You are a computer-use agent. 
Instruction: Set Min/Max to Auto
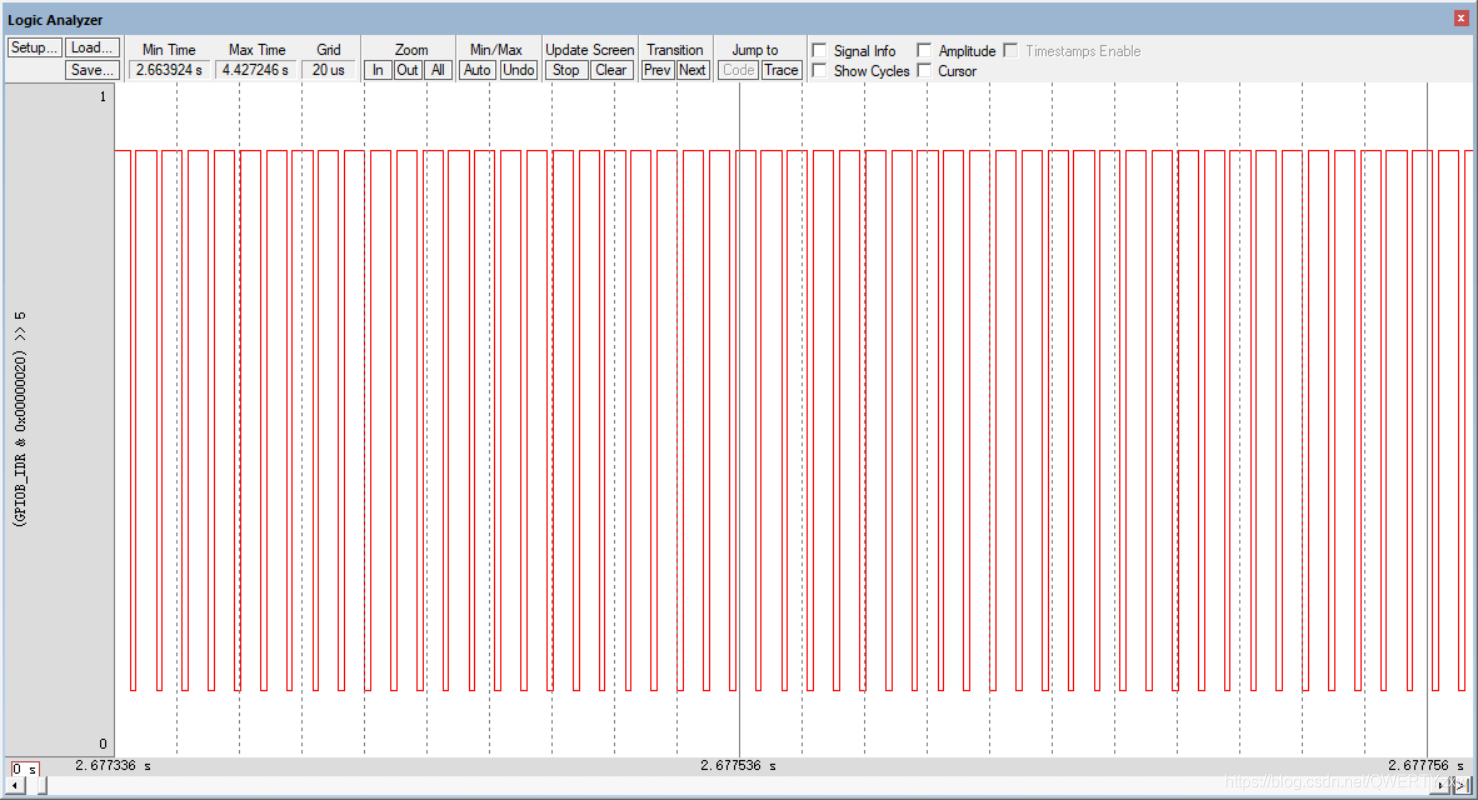click(x=478, y=70)
